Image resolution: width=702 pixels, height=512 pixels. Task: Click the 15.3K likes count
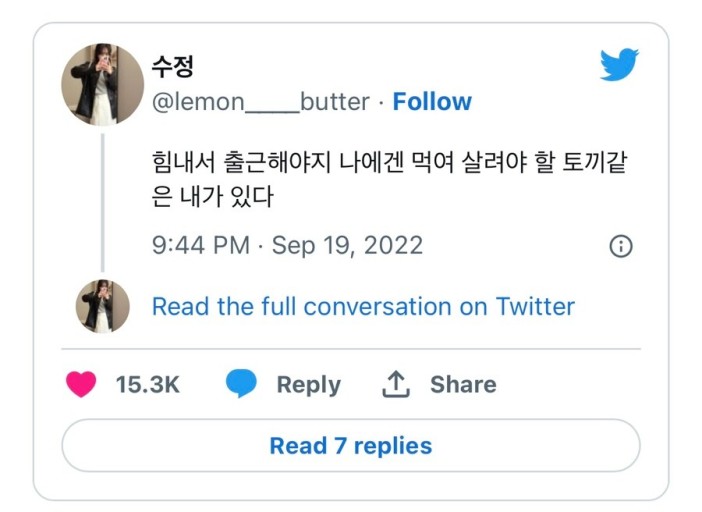(148, 385)
